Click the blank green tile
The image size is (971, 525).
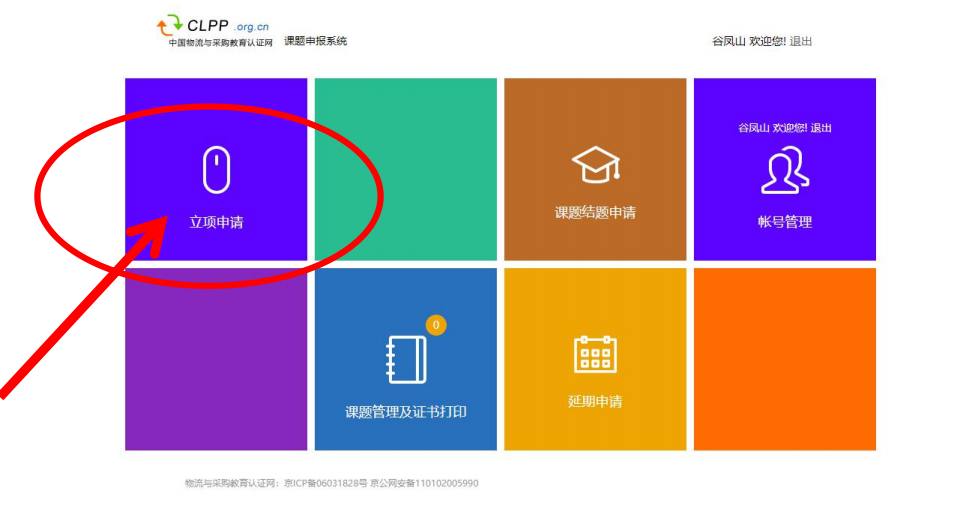(x=406, y=169)
